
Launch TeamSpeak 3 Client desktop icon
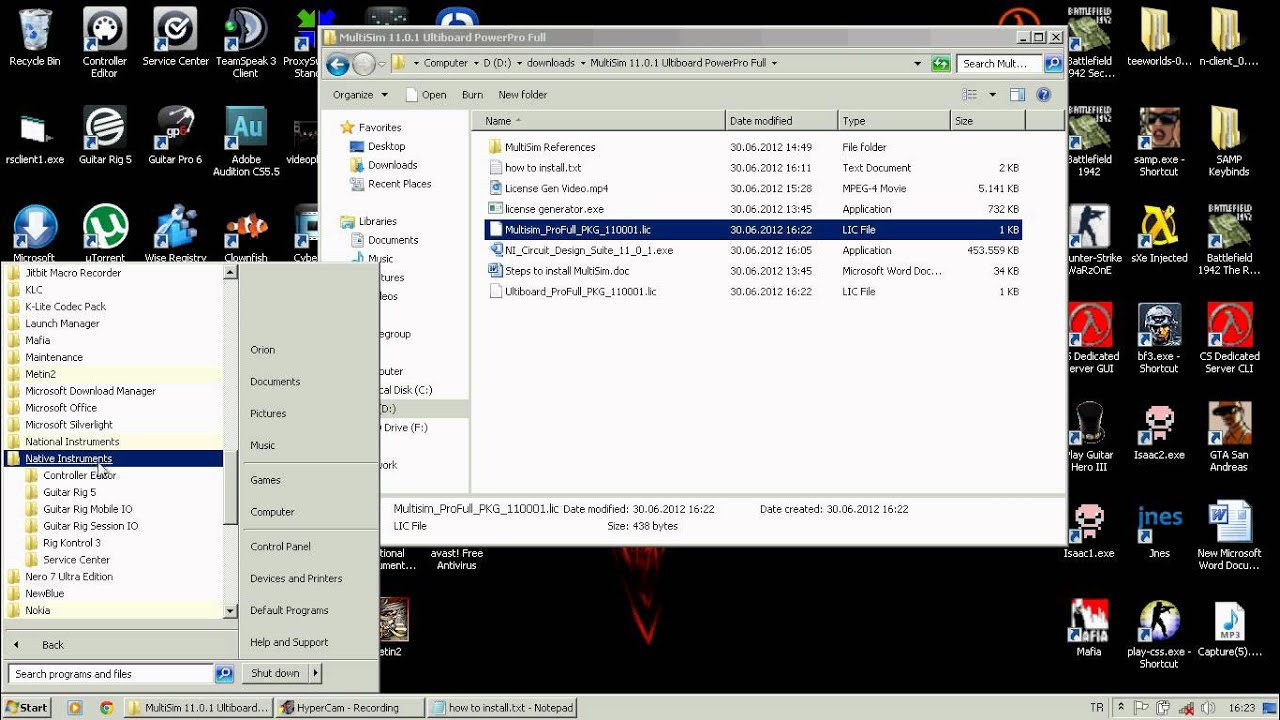coord(245,43)
